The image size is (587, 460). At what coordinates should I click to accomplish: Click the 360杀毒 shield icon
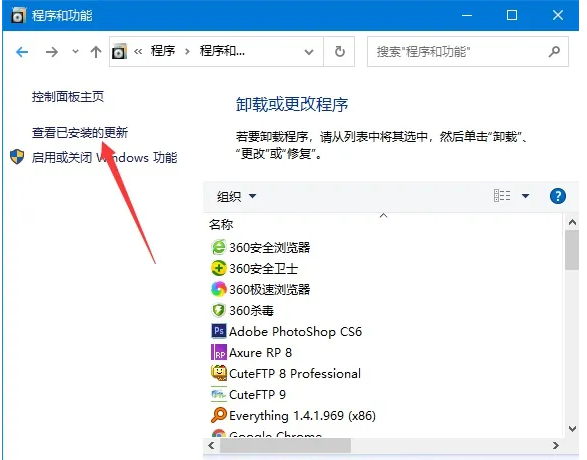click(219, 310)
